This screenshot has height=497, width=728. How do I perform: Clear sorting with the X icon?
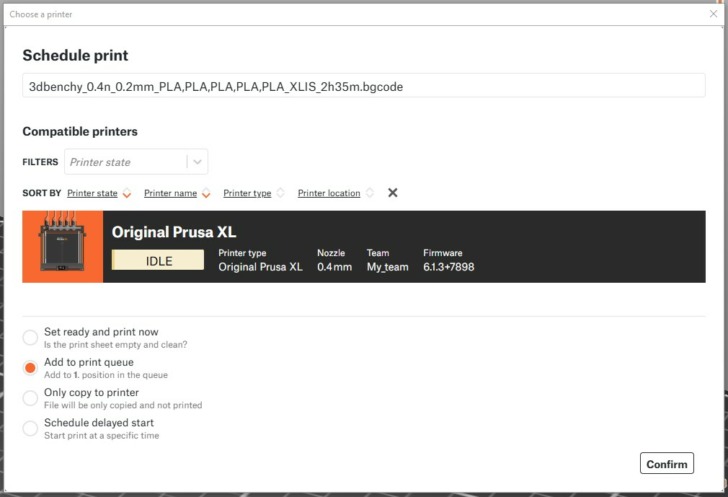[393, 193]
